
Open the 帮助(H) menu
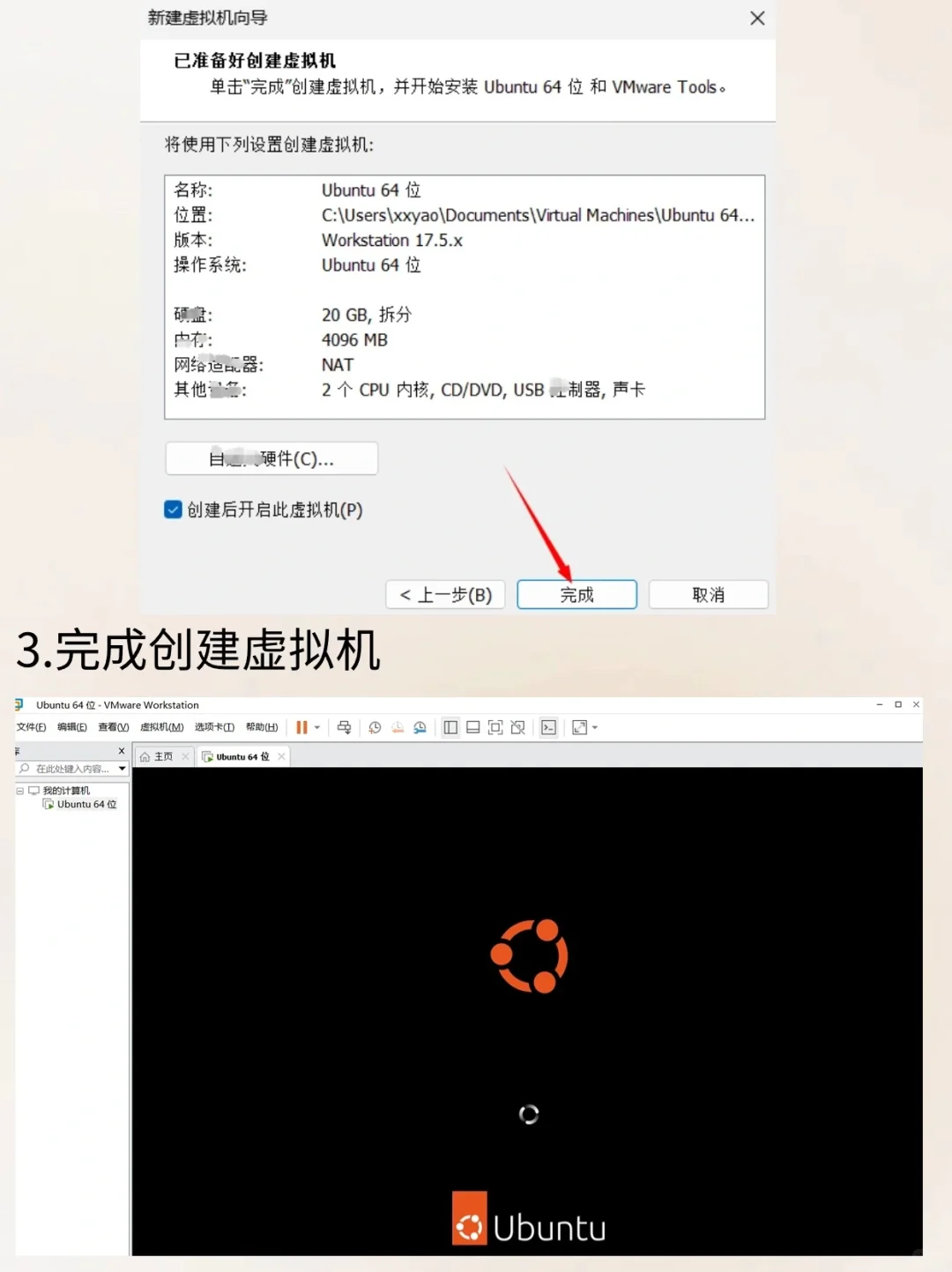261,727
